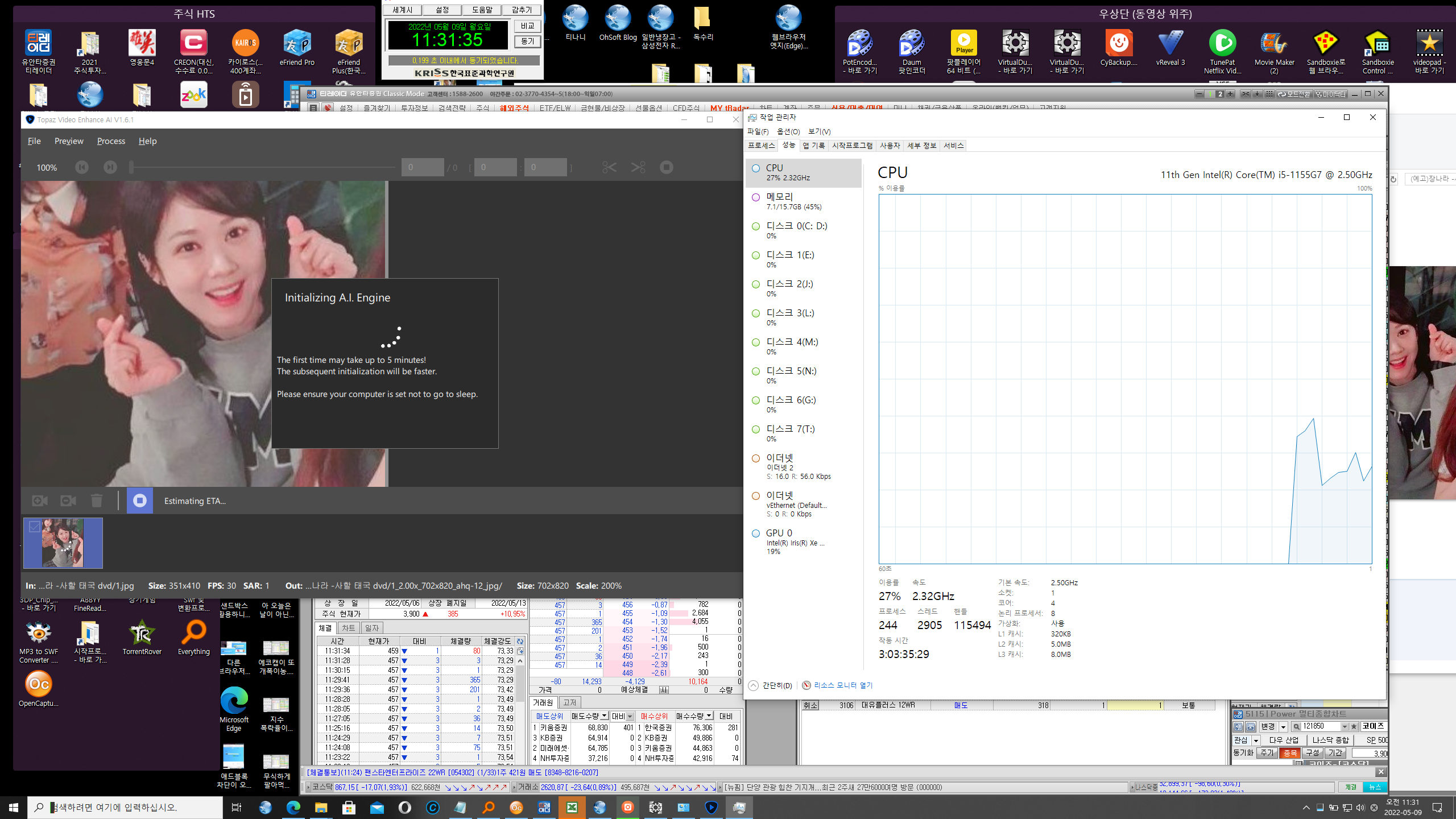
Task: Click the trash delete icon in Topaz
Action: point(97,500)
